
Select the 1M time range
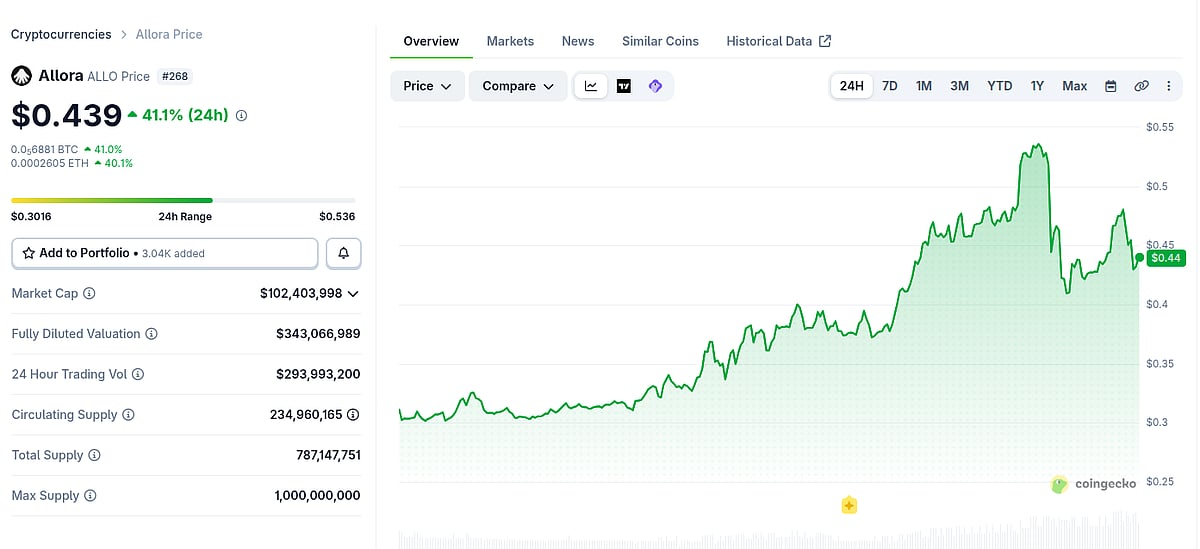tap(924, 86)
